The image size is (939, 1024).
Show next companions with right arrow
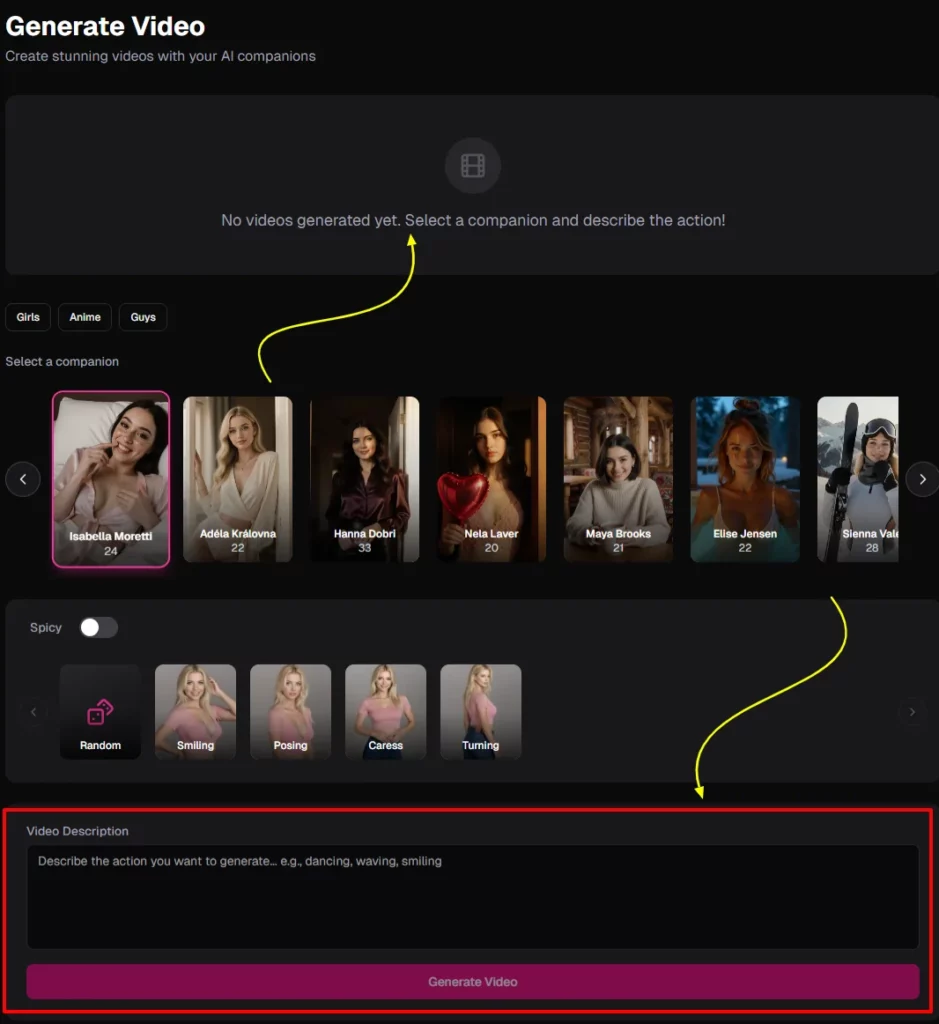[x=922, y=479]
